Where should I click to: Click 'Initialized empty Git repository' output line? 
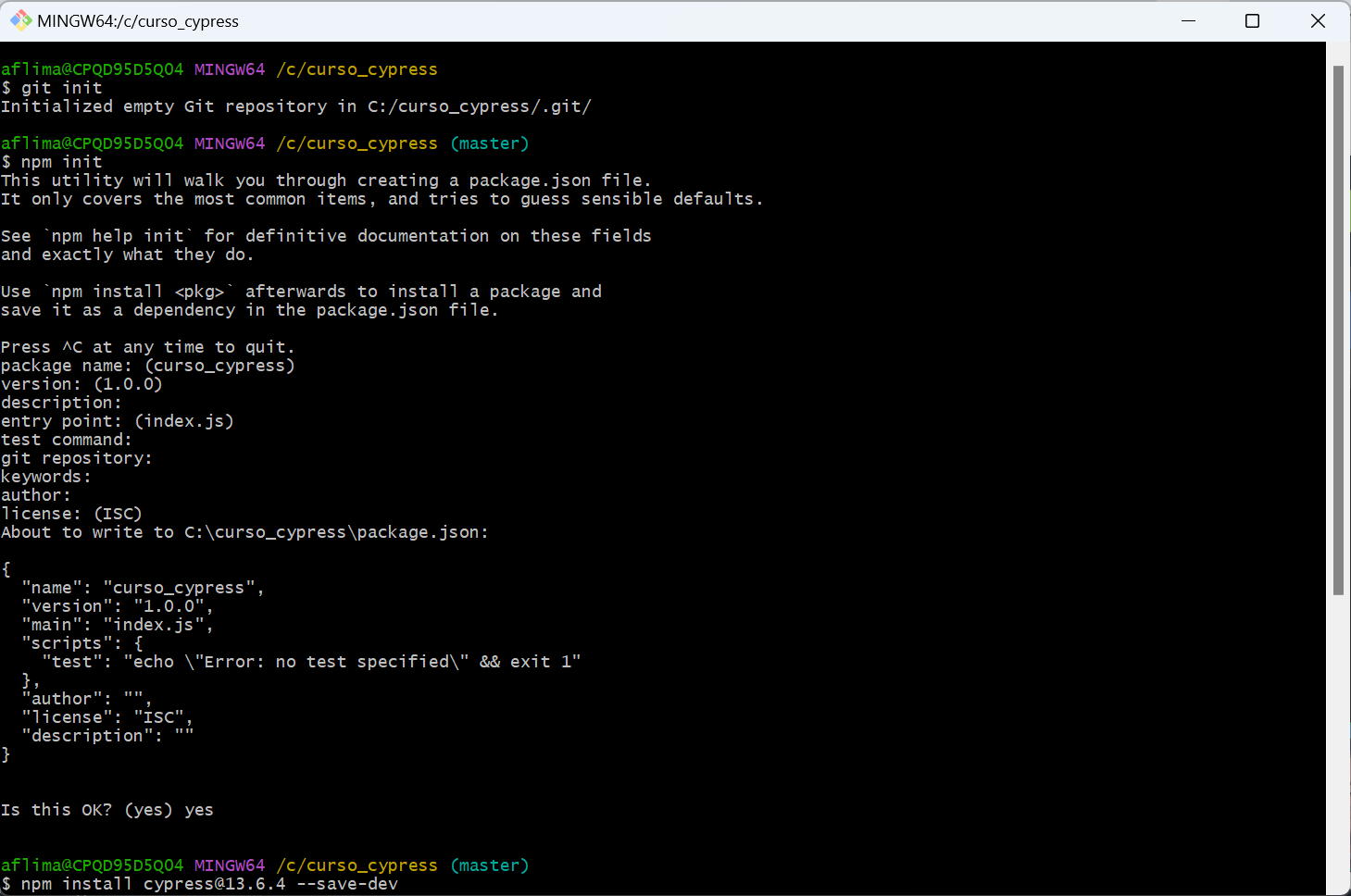[296, 106]
